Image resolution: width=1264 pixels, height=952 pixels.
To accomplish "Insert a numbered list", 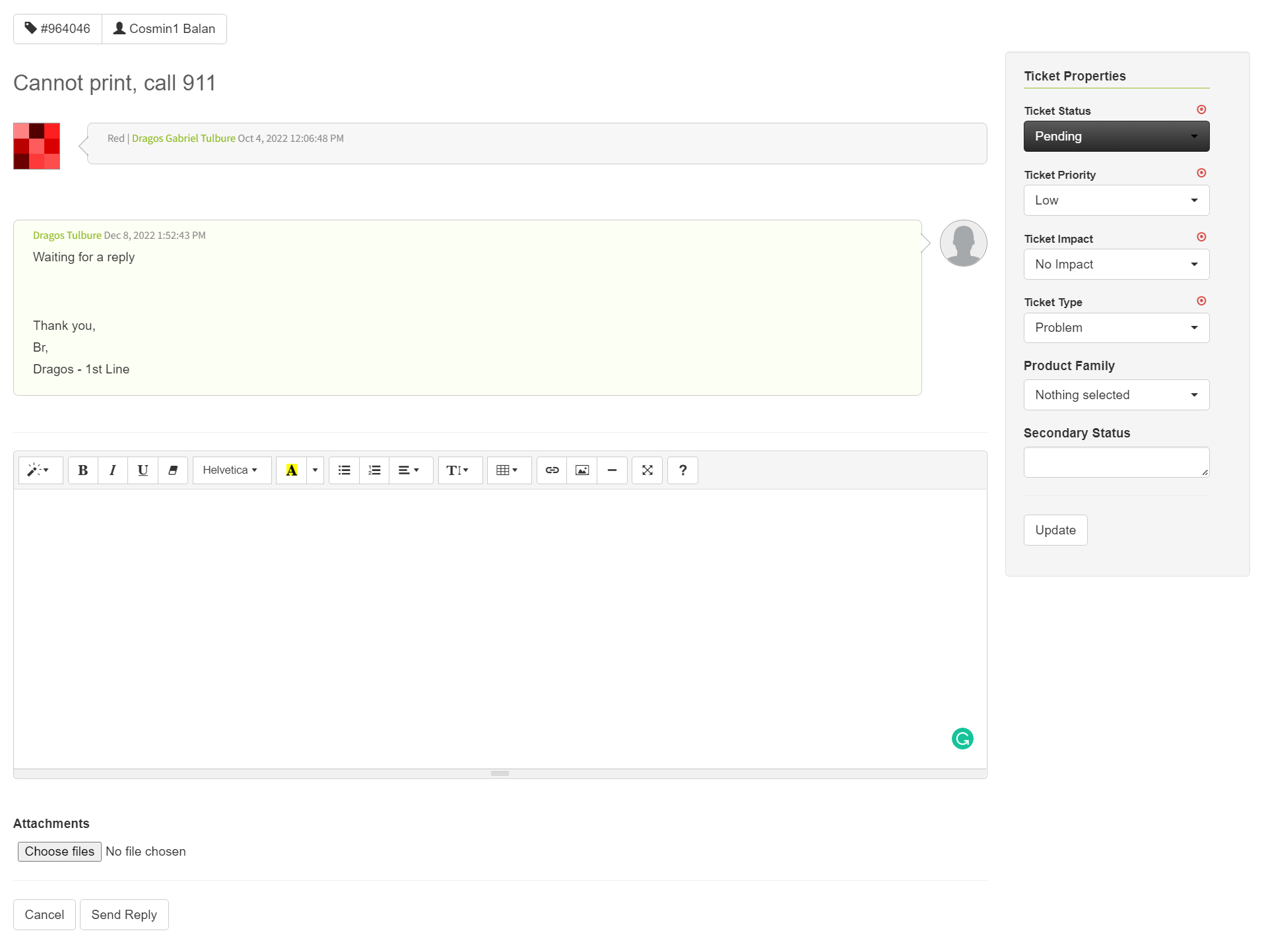I will click(x=374, y=470).
